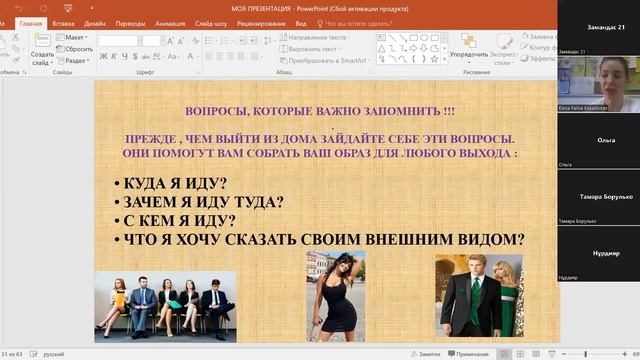Select the right arrow shape
This screenshot has height=360, width=640.
(x=413, y=49)
